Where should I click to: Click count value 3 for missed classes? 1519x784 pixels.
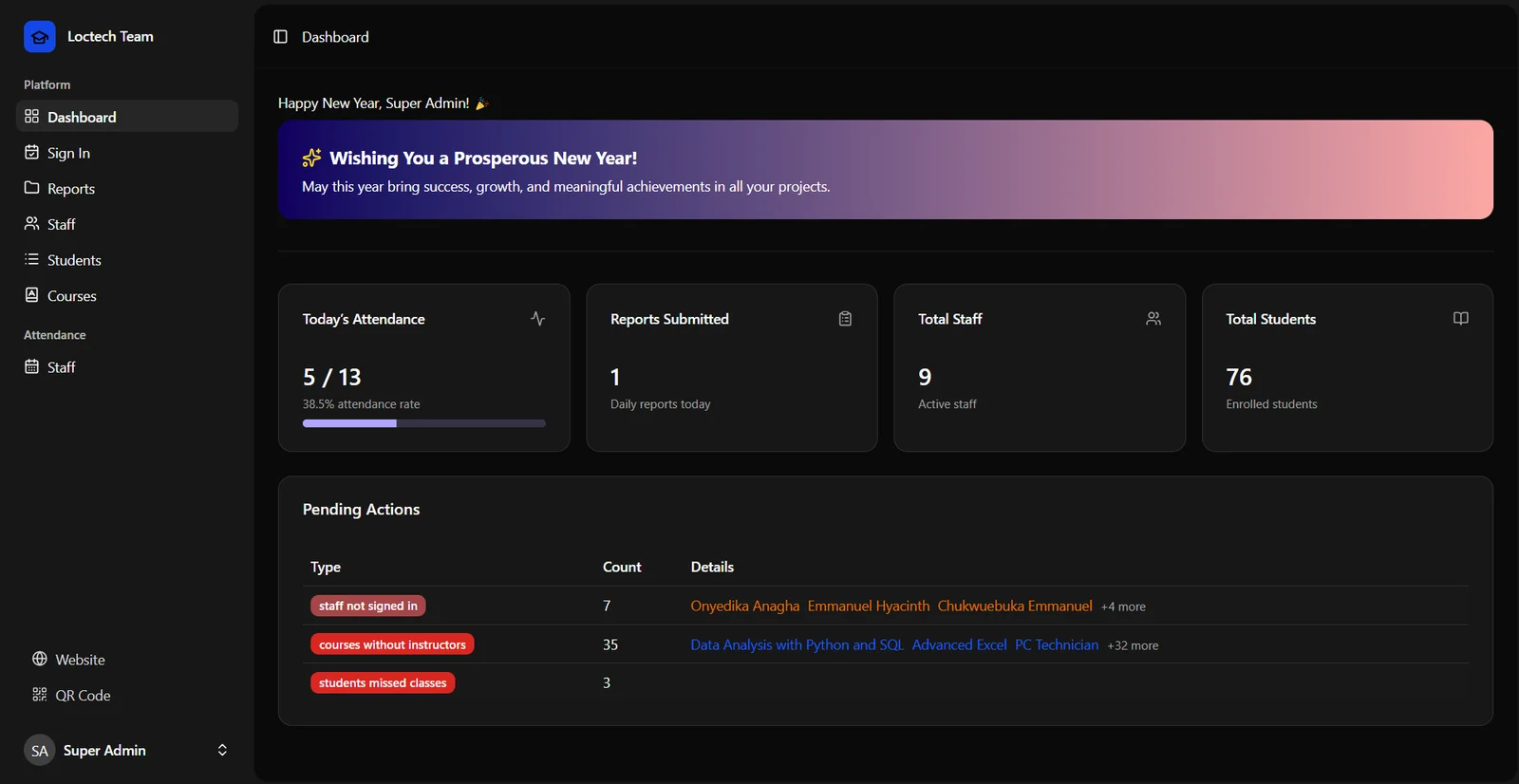pos(607,682)
